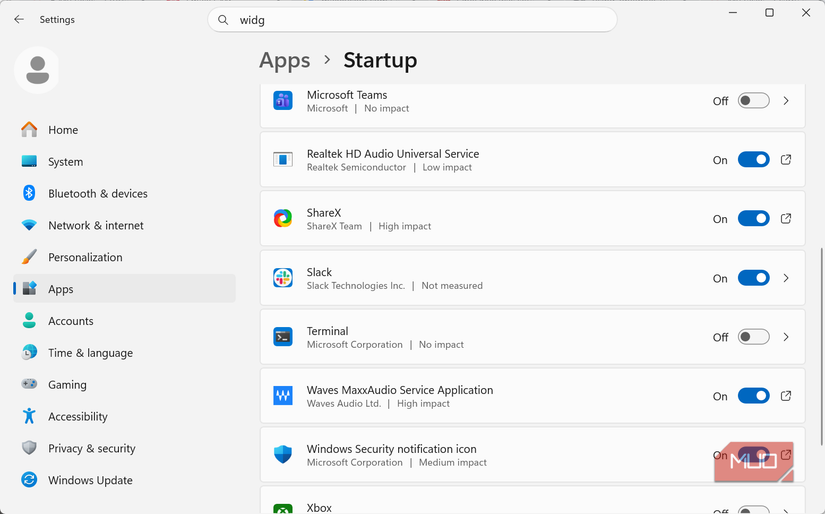Click the Home house icon
This screenshot has width=825, height=514.
coord(29,129)
